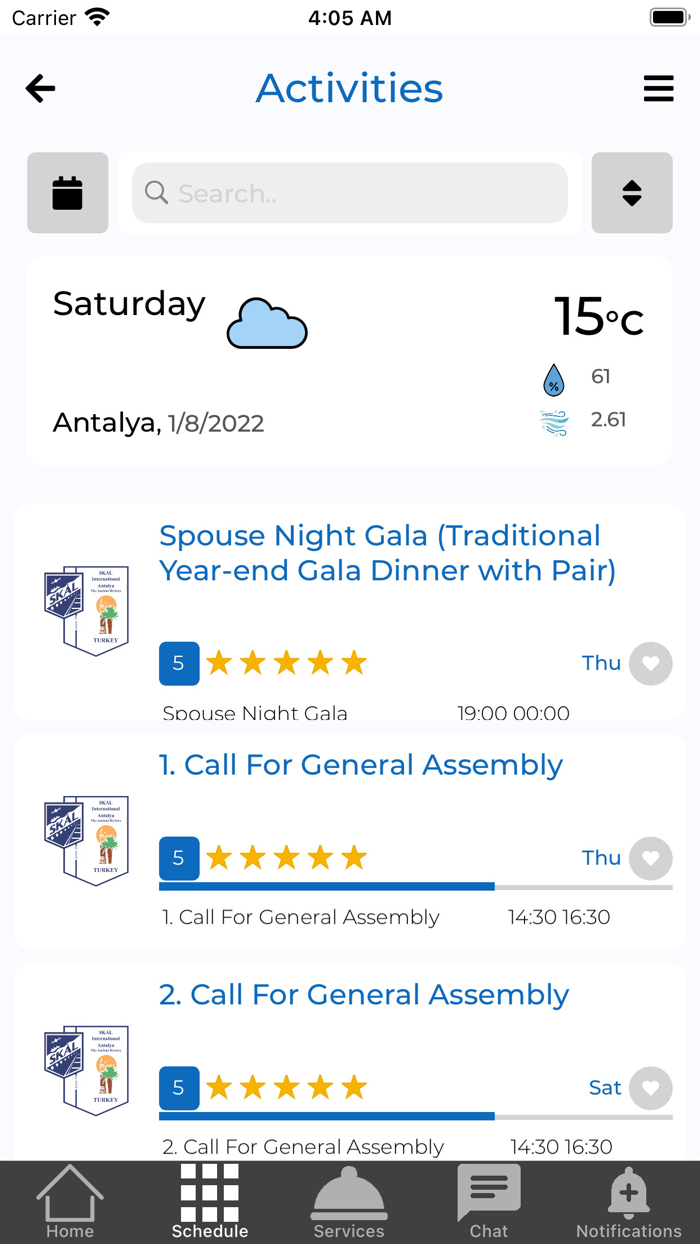
Task: Click the search magnifier icon
Action: [x=157, y=193]
